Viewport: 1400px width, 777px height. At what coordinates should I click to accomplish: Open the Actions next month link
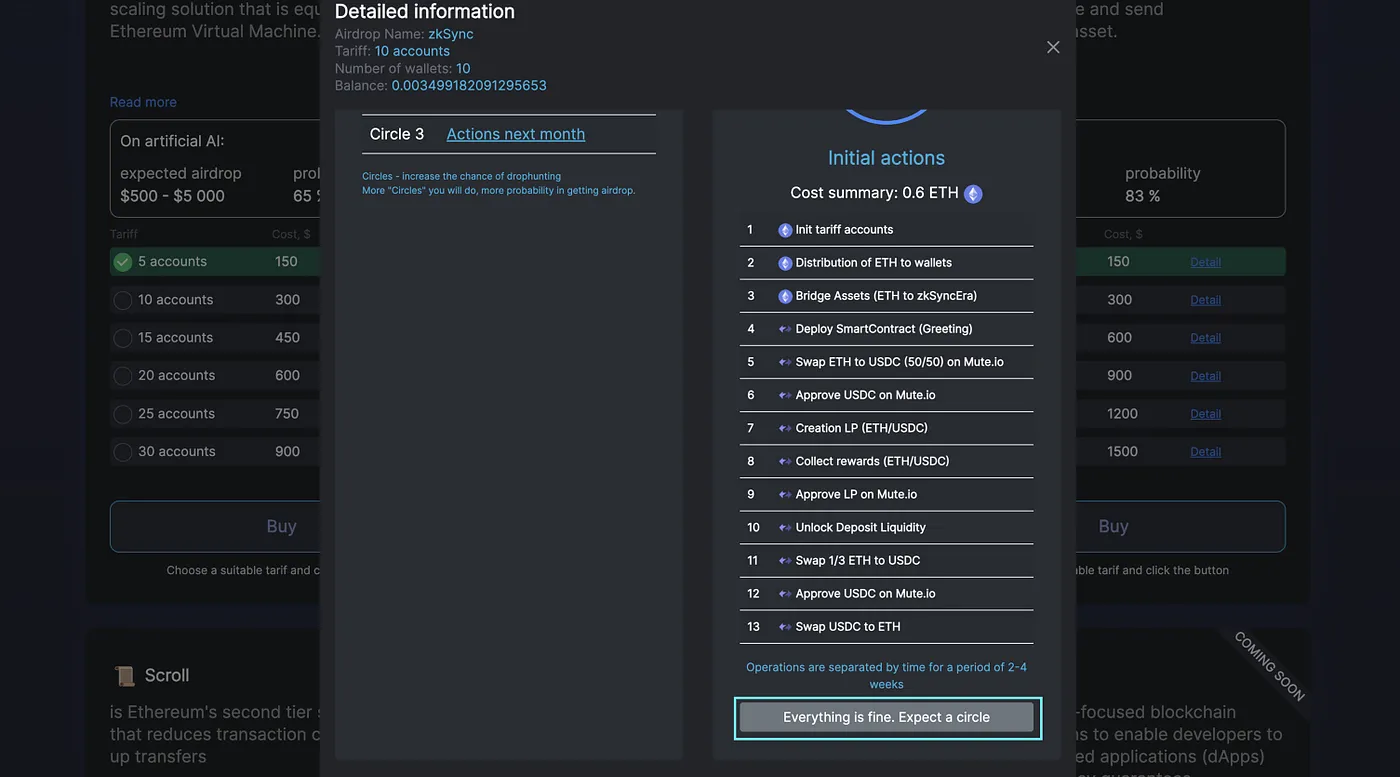pyautogui.click(x=515, y=134)
